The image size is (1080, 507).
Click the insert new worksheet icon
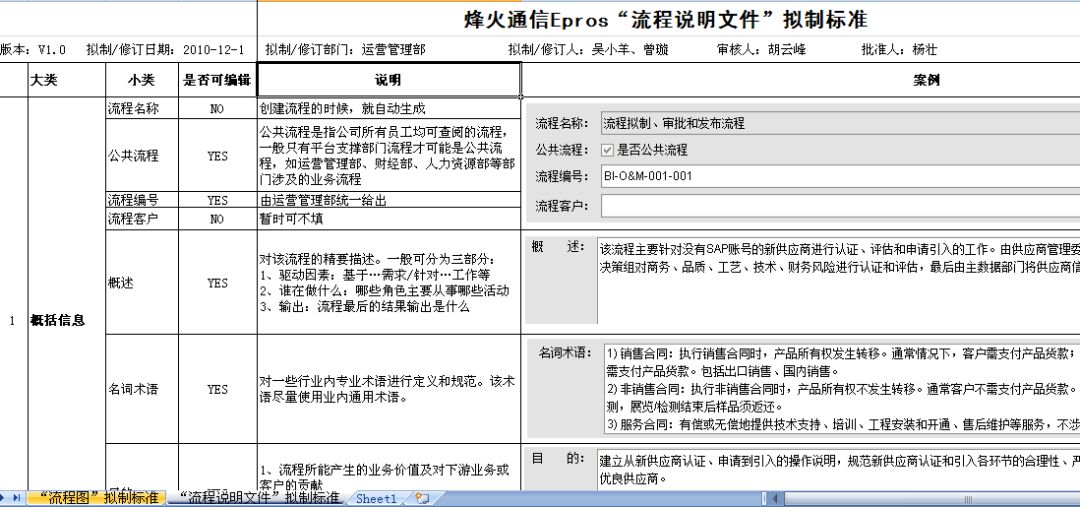point(421,498)
